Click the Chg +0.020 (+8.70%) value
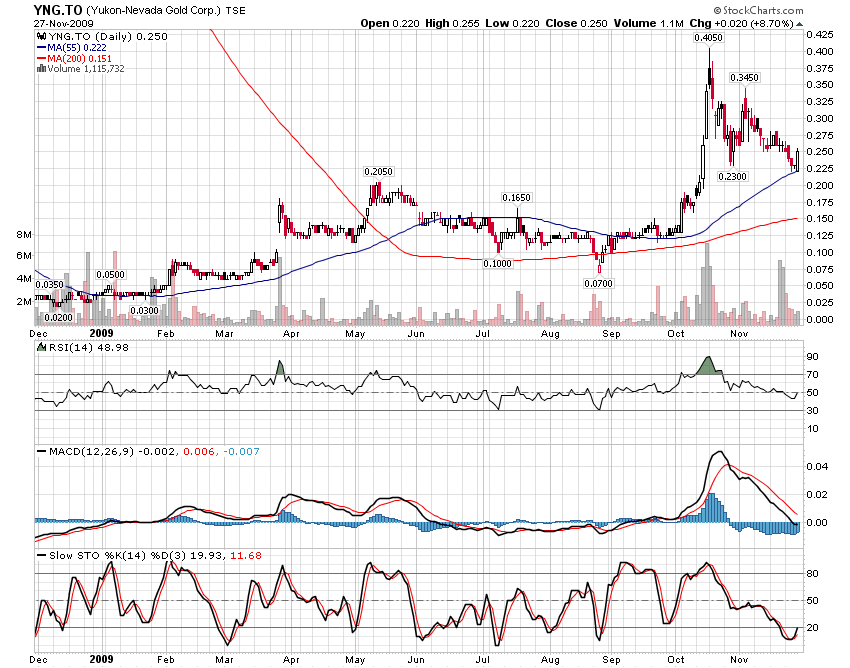850x668 pixels. pos(742,23)
